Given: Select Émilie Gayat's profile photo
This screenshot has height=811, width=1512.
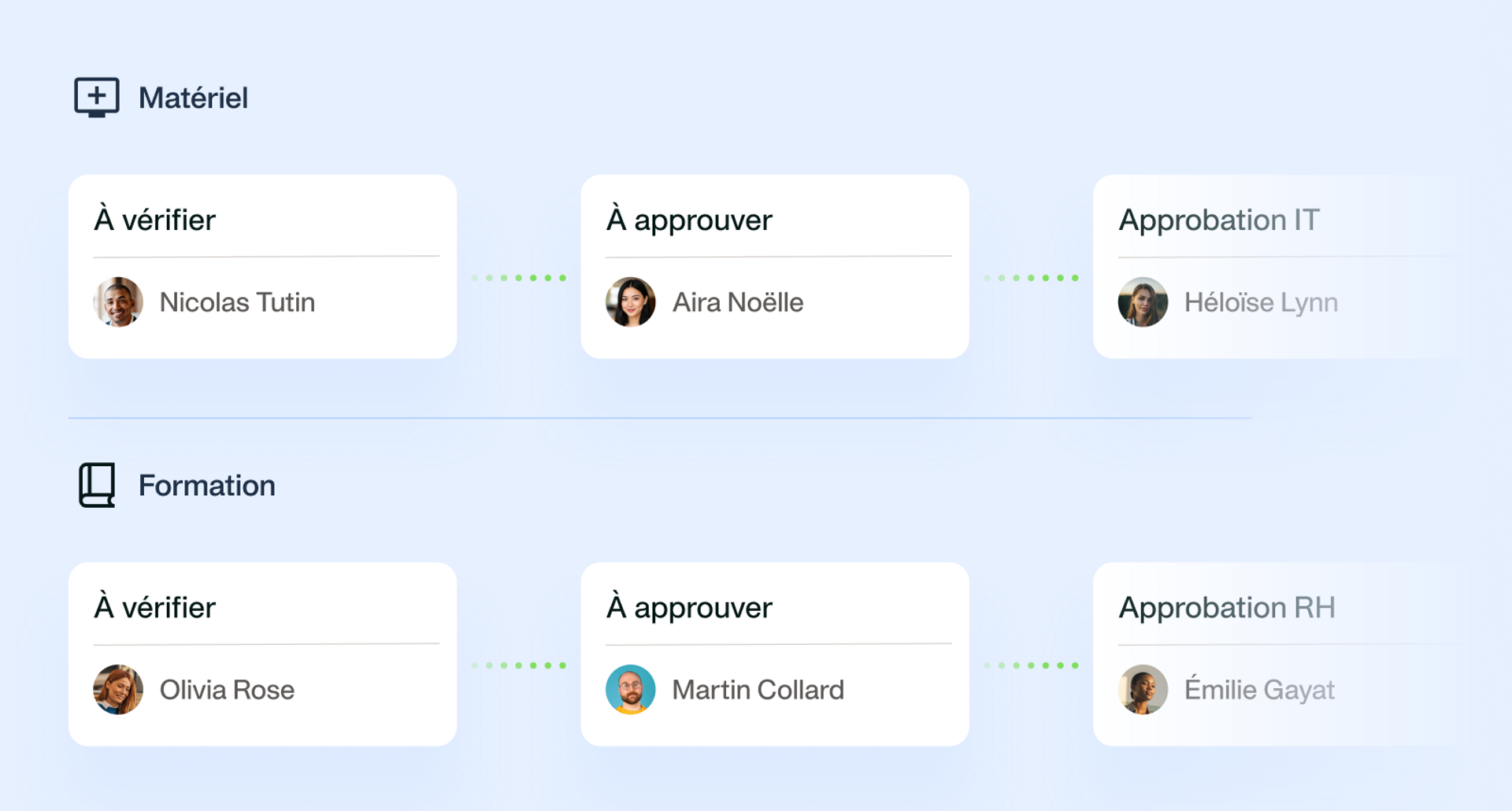Looking at the screenshot, I should (1143, 690).
